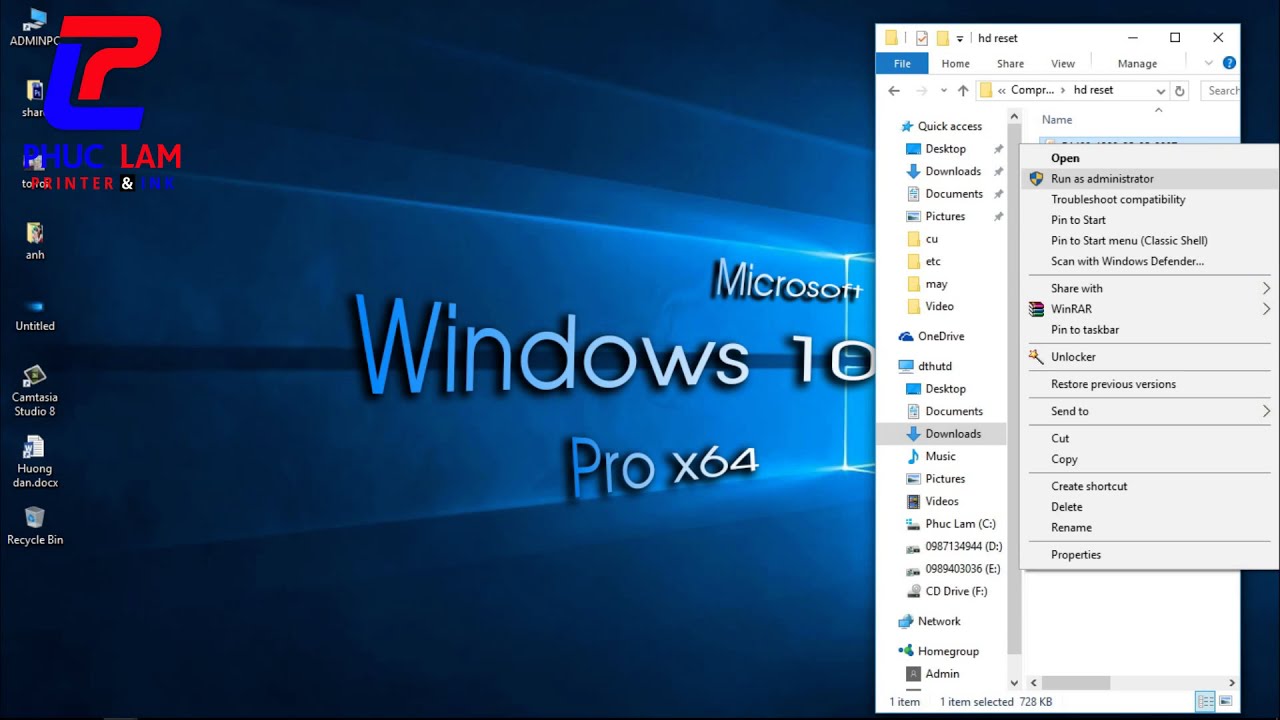The width and height of the screenshot is (1280, 720).
Task: Click the Search input field
Action: (x=1220, y=90)
